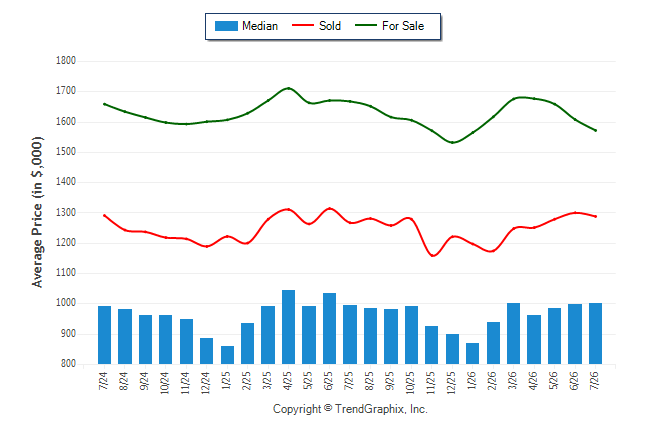
Task: Click the 1800 y-axis value label
Action: click(66, 61)
